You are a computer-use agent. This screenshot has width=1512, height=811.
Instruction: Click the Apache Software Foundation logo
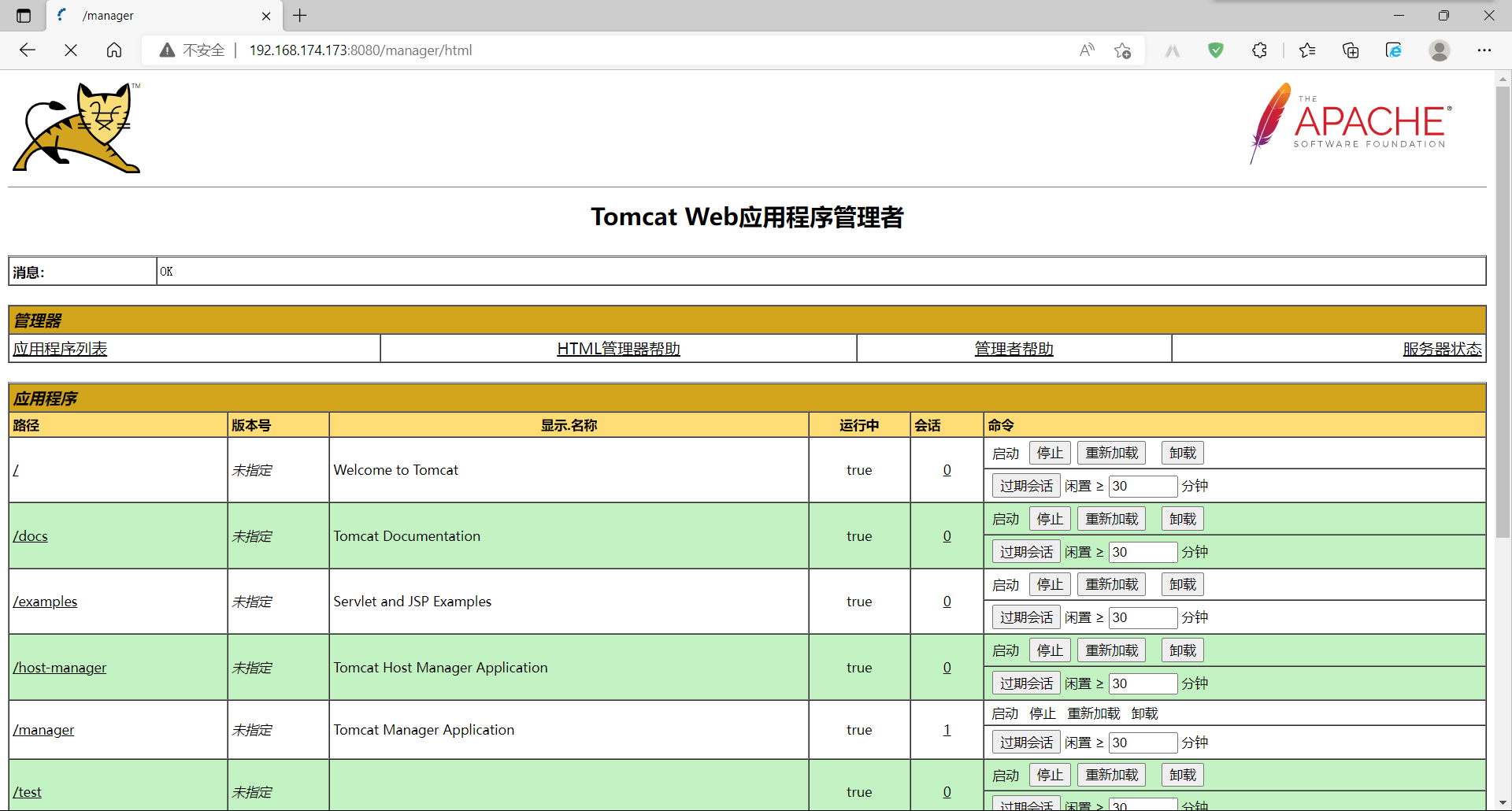pyautogui.click(x=1351, y=124)
